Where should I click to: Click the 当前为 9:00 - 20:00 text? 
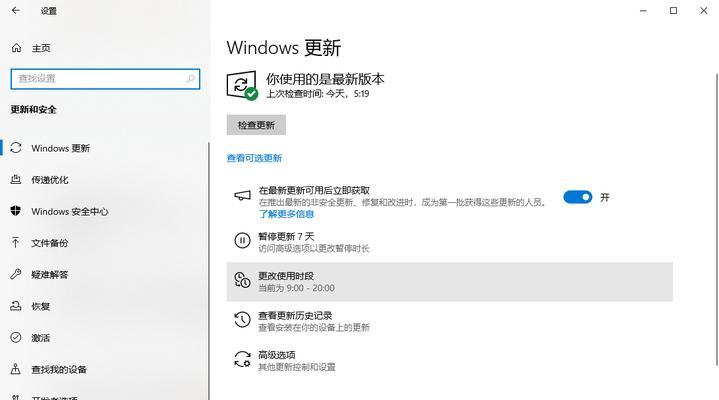[x=296, y=288]
